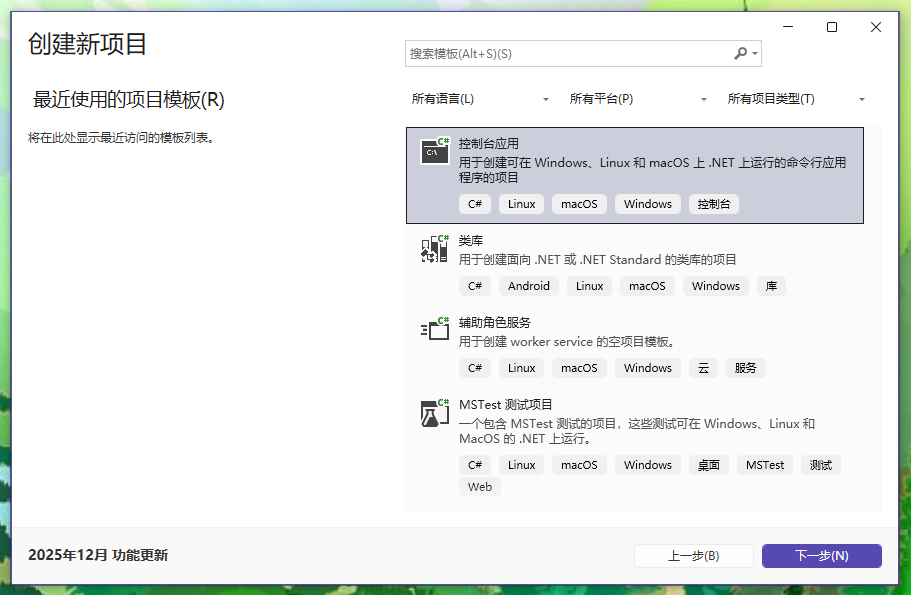Click the 辅助角色服务 worker service icon
This screenshot has height=595, width=911.
(x=434, y=329)
